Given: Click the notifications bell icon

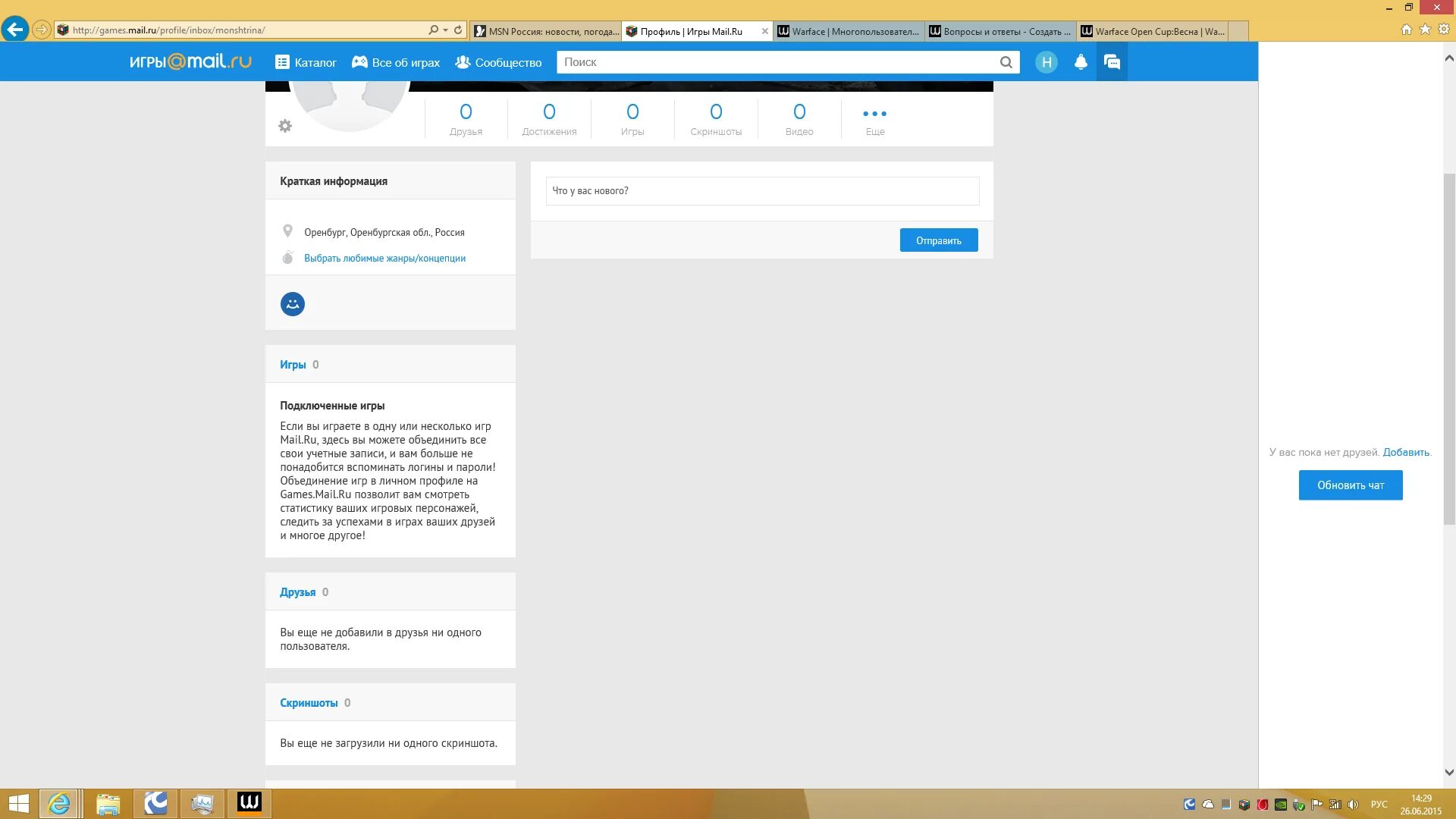Looking at the screenshot, I should (1081, 62).
